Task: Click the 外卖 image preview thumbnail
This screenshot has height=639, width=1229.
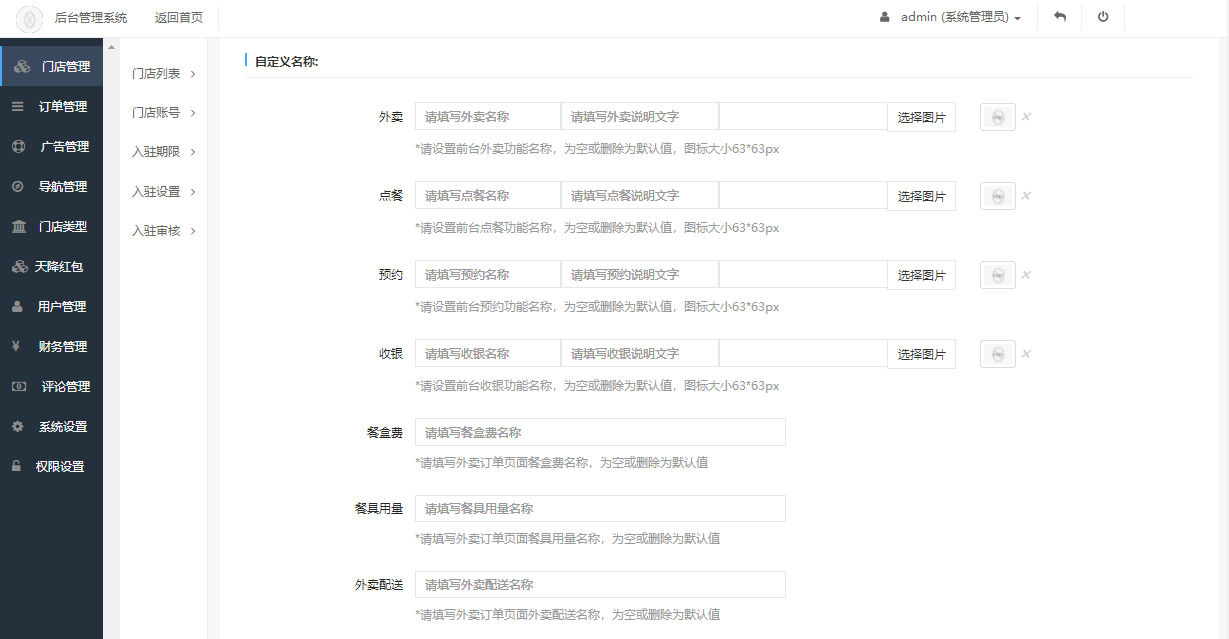Action: click(998, 117)
